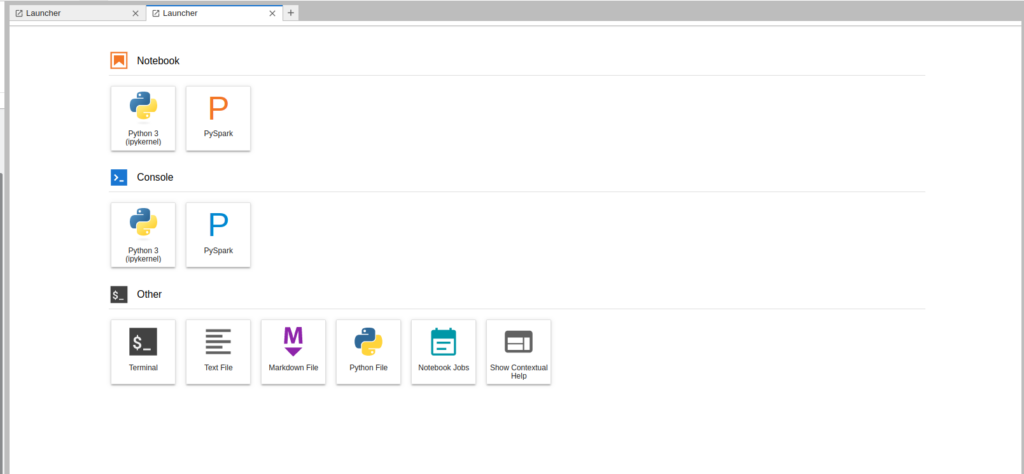This screenshot has height=474, width=1024.
Task: Click the plus button to add a tab
Action: pos(291,13)
